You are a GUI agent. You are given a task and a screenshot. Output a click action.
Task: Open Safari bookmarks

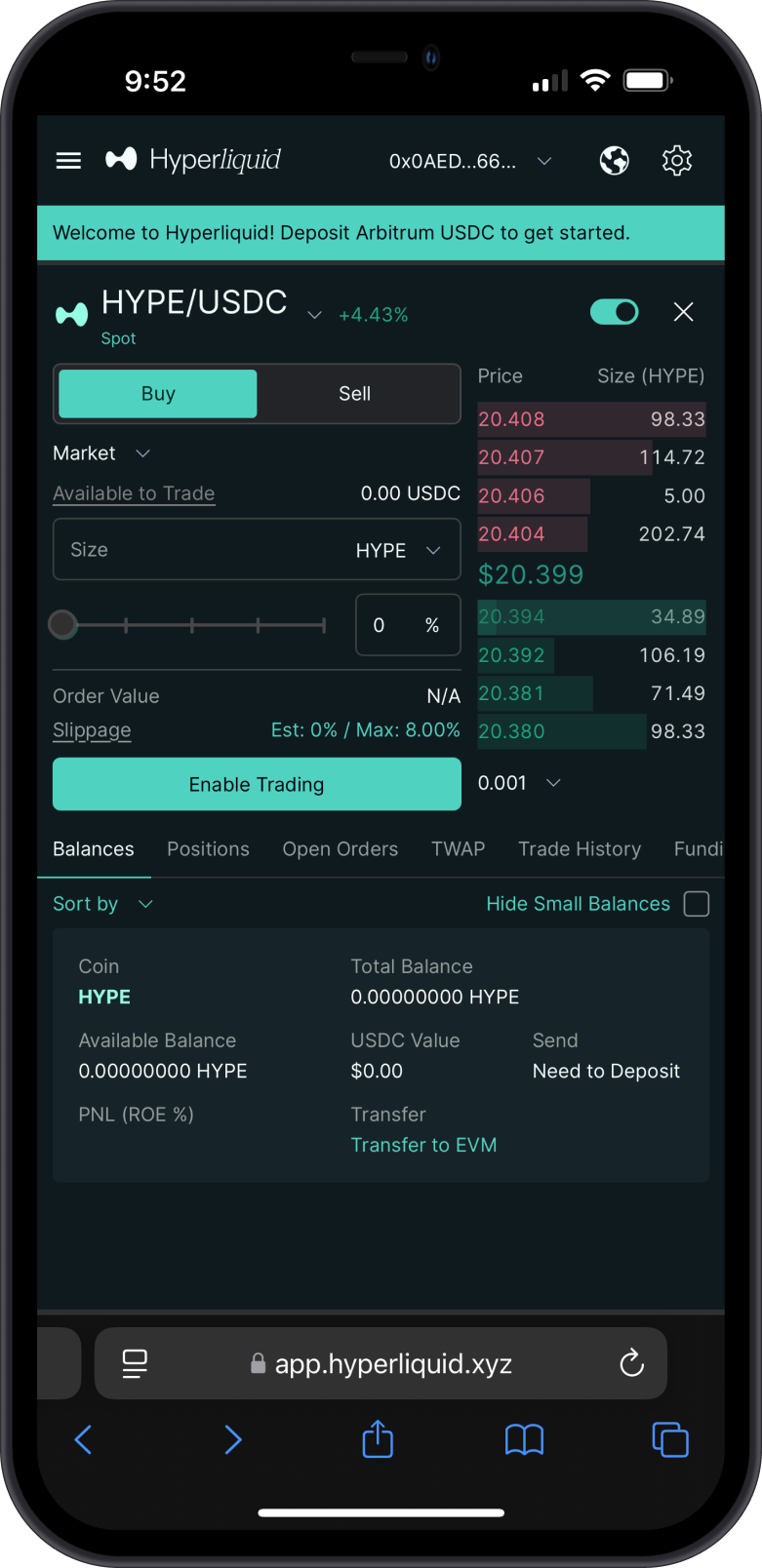click(524, 1439)
